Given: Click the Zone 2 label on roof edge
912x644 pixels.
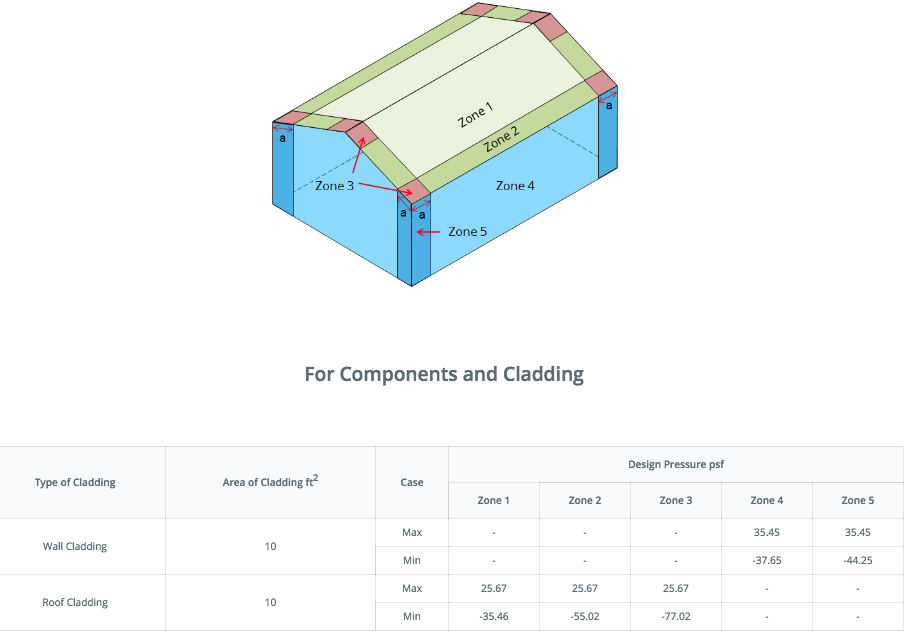Looking at the screenshot, I should tap(501, 140).
